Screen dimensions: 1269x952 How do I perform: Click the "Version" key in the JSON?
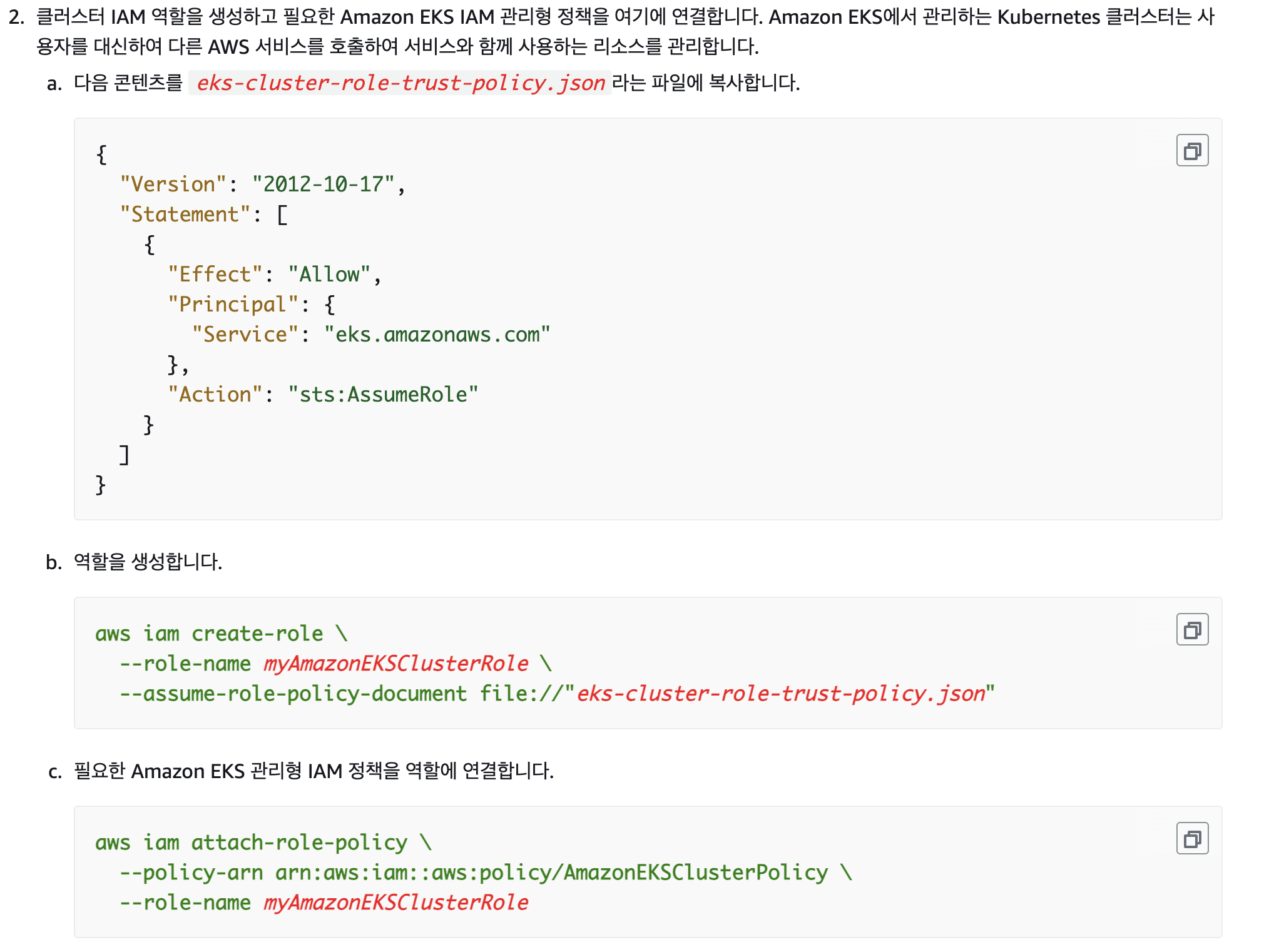point(173,185)
